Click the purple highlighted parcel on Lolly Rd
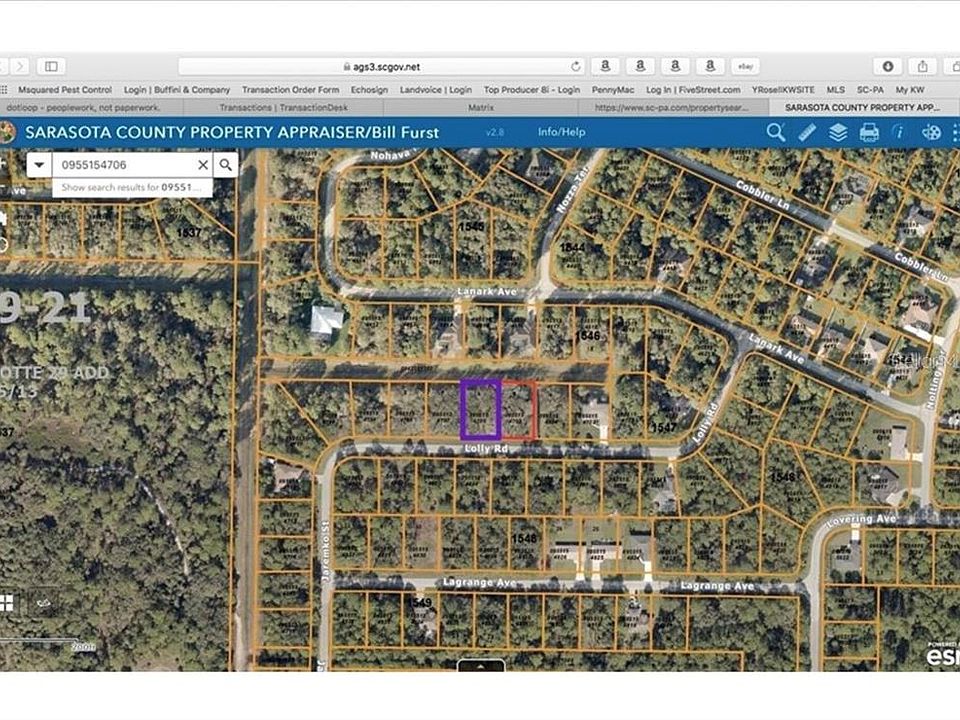 point(481,409)
